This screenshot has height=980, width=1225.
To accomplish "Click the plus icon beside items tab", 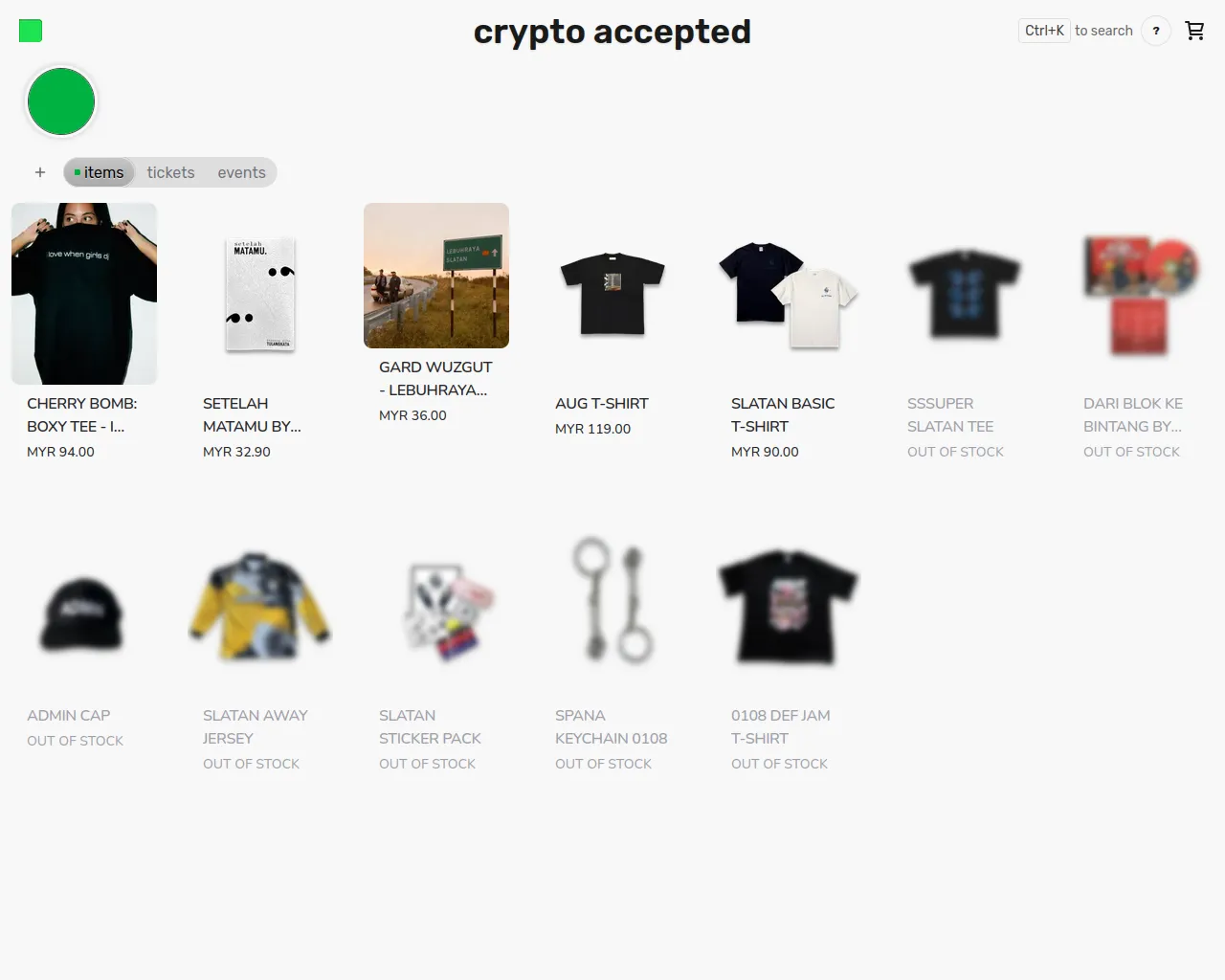I will pyautogui.click(x=40, y=172).
